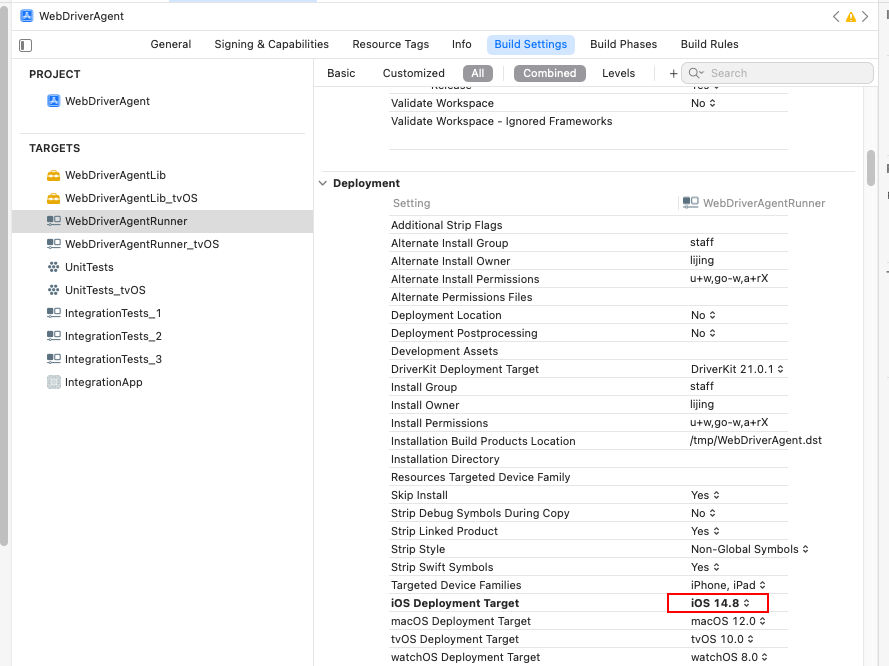Click the Build Settings tab

point(531,44)
